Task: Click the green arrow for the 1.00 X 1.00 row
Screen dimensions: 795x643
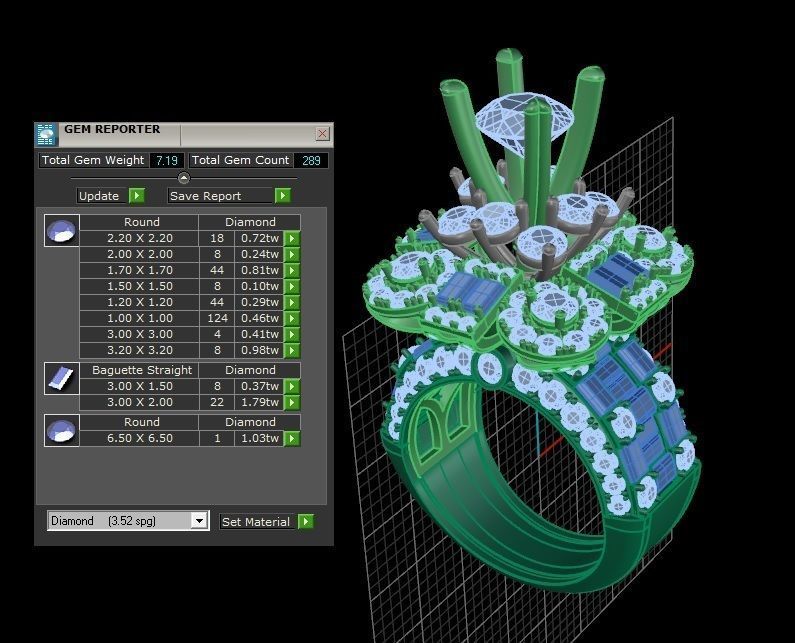Action: [292, 318]
